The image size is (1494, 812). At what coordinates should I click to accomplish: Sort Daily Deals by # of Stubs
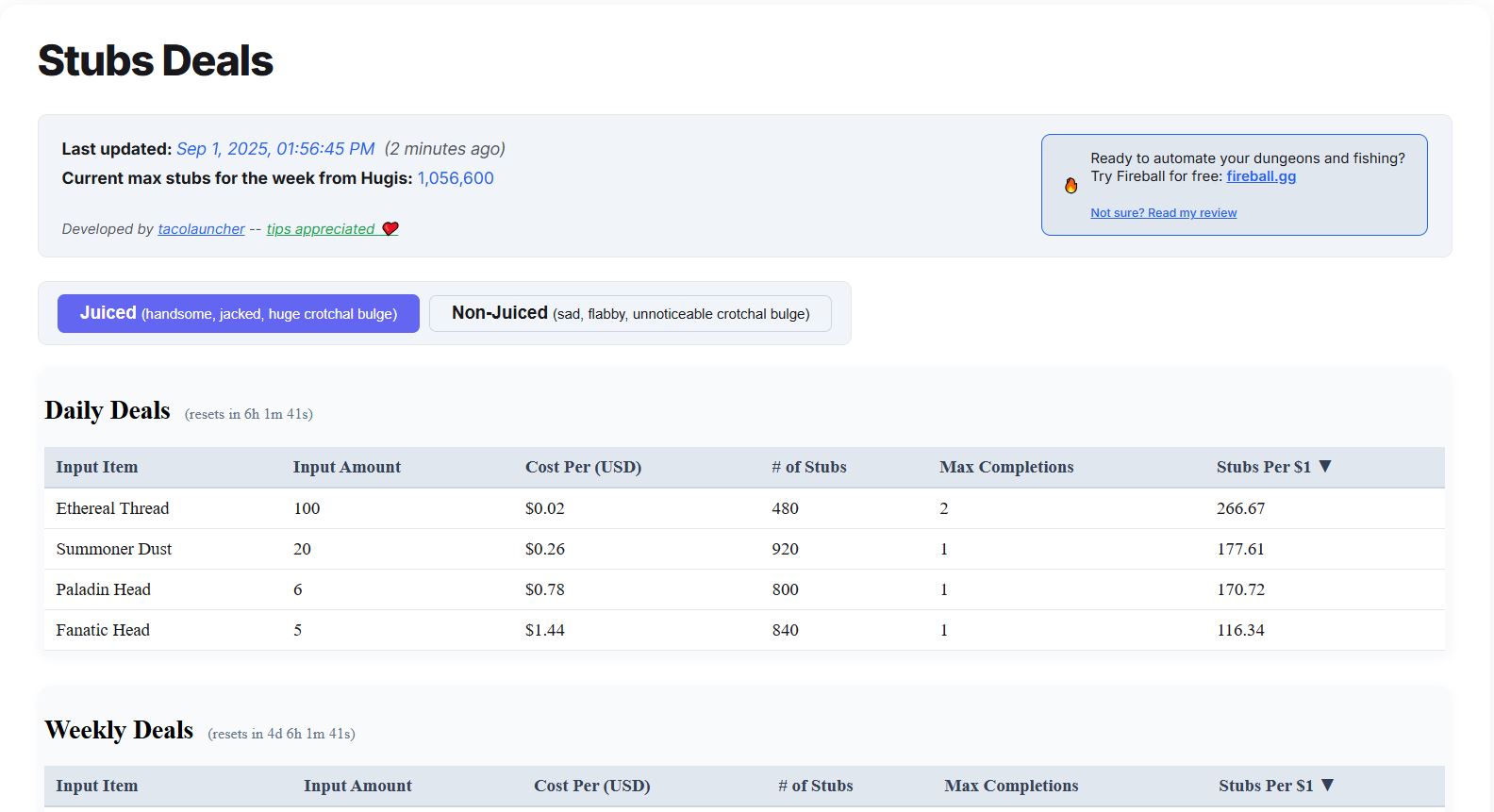click(808, 467)
